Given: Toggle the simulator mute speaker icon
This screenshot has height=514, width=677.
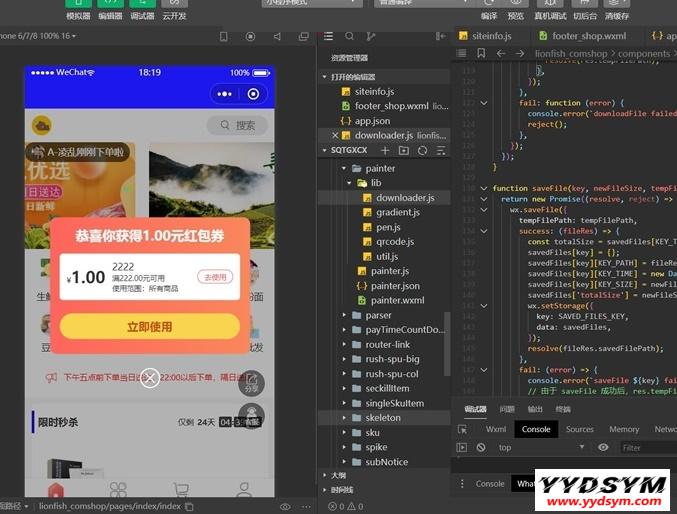Looking at the screenshot, I should tap(277, 36).
